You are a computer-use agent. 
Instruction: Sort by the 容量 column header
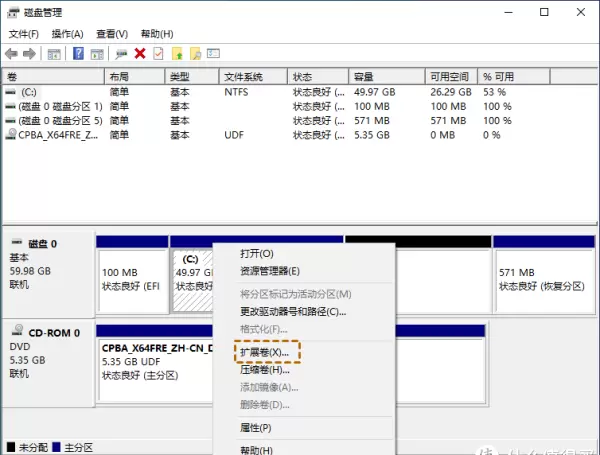pos(364,77)
